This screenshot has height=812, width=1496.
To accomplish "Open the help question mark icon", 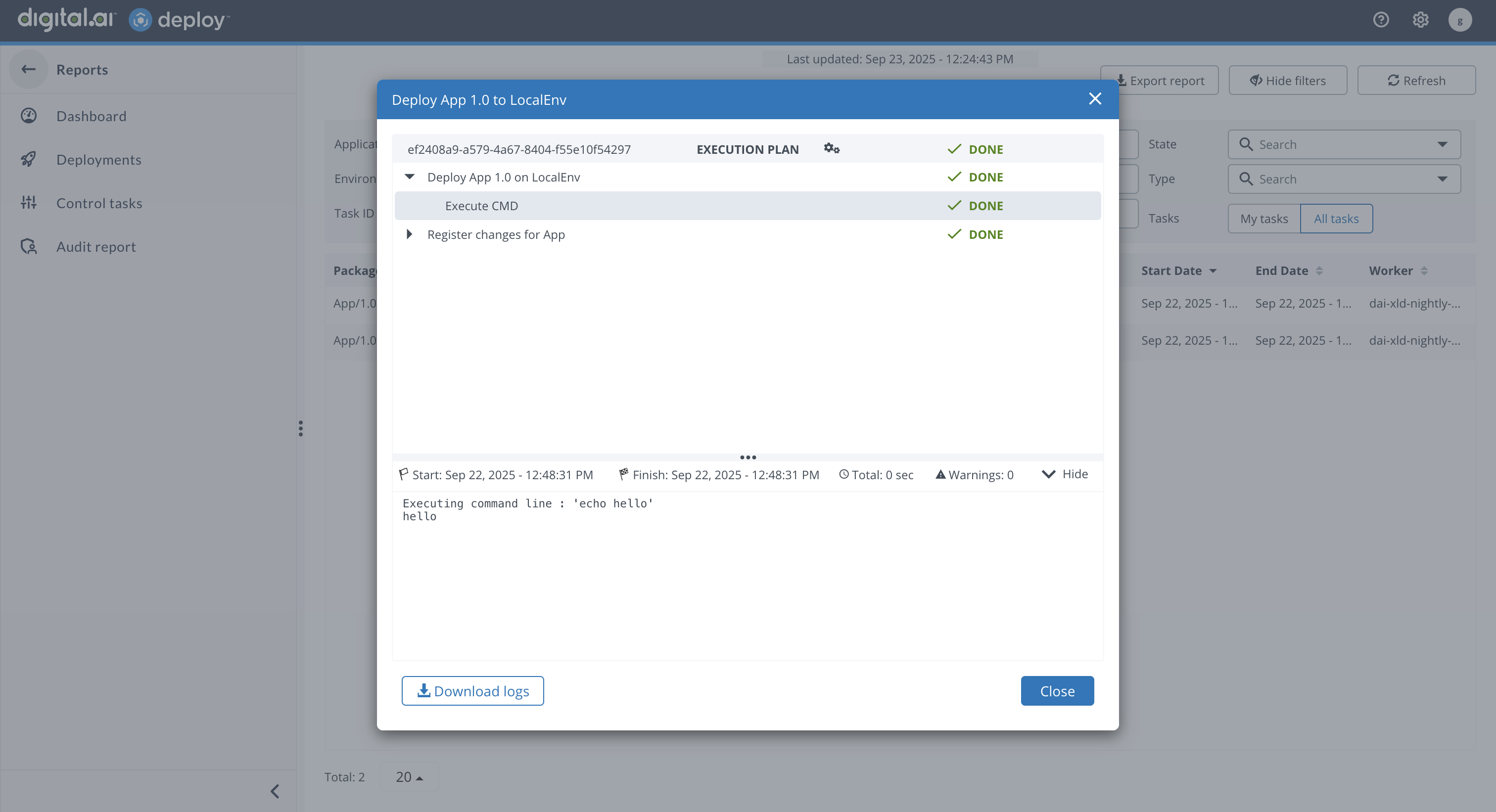I will point(1380,20).
